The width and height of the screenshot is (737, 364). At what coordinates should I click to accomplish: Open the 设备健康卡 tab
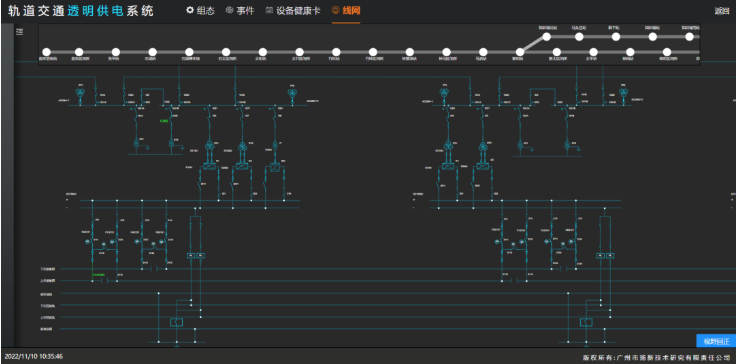(293, 10)
